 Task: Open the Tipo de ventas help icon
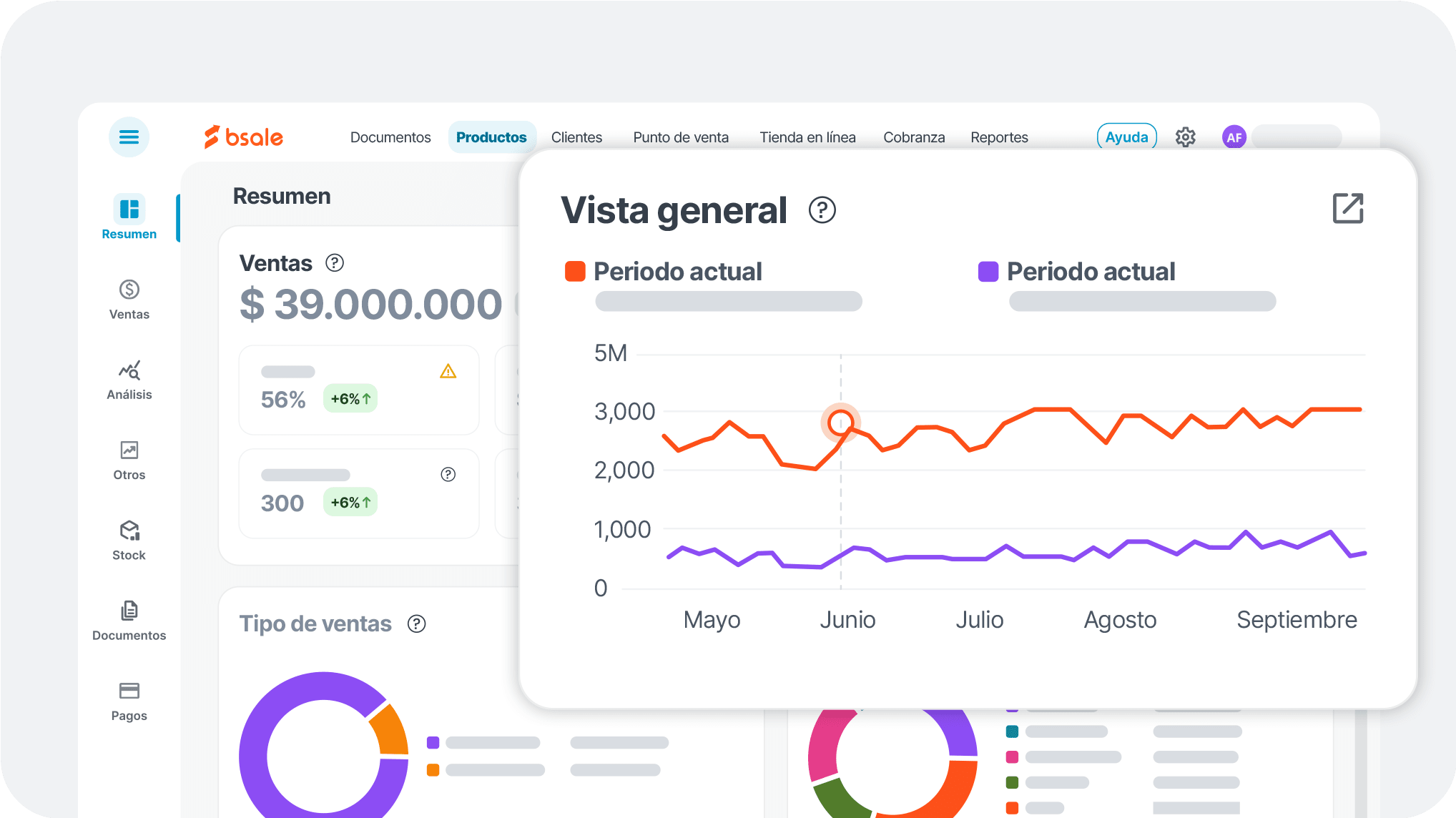(417, 624)
